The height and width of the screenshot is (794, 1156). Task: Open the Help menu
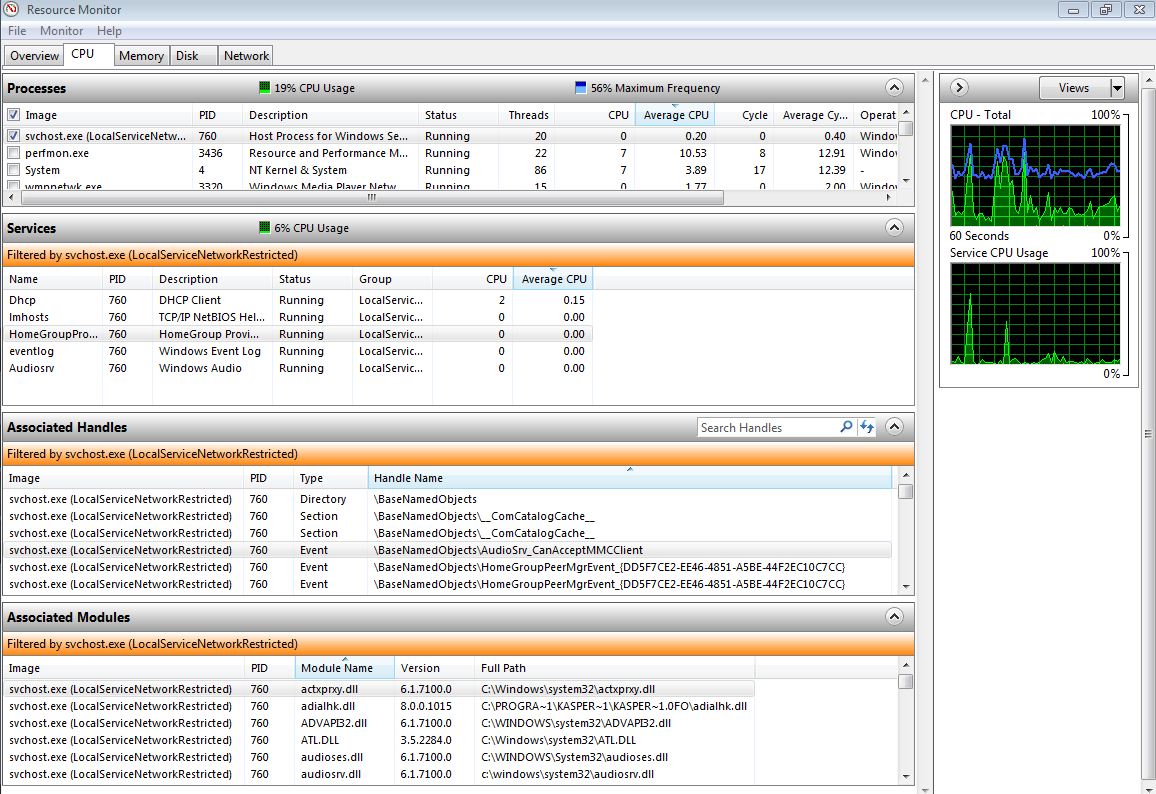109,31
